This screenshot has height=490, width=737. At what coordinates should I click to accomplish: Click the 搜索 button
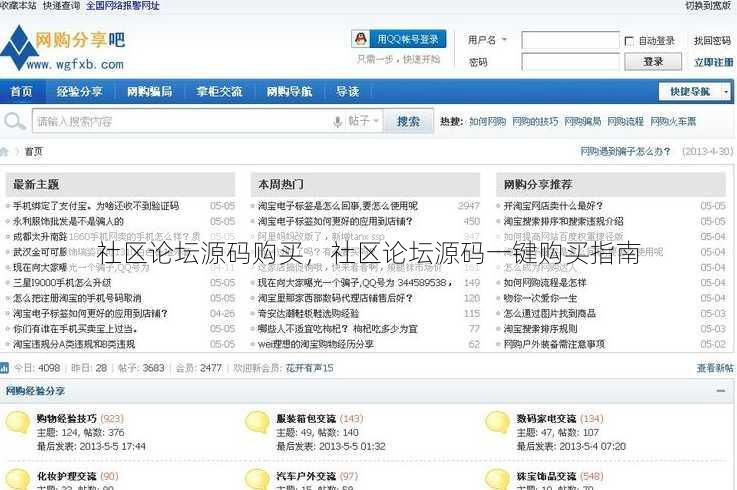408,121
